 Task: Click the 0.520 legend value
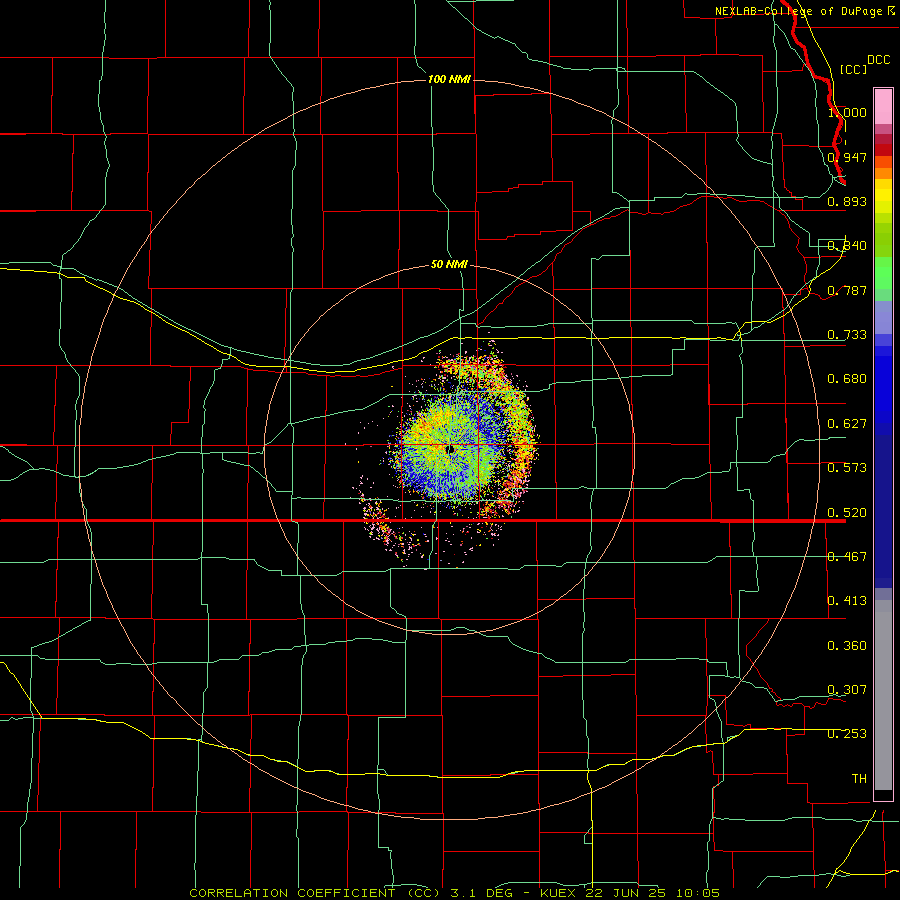847,513
